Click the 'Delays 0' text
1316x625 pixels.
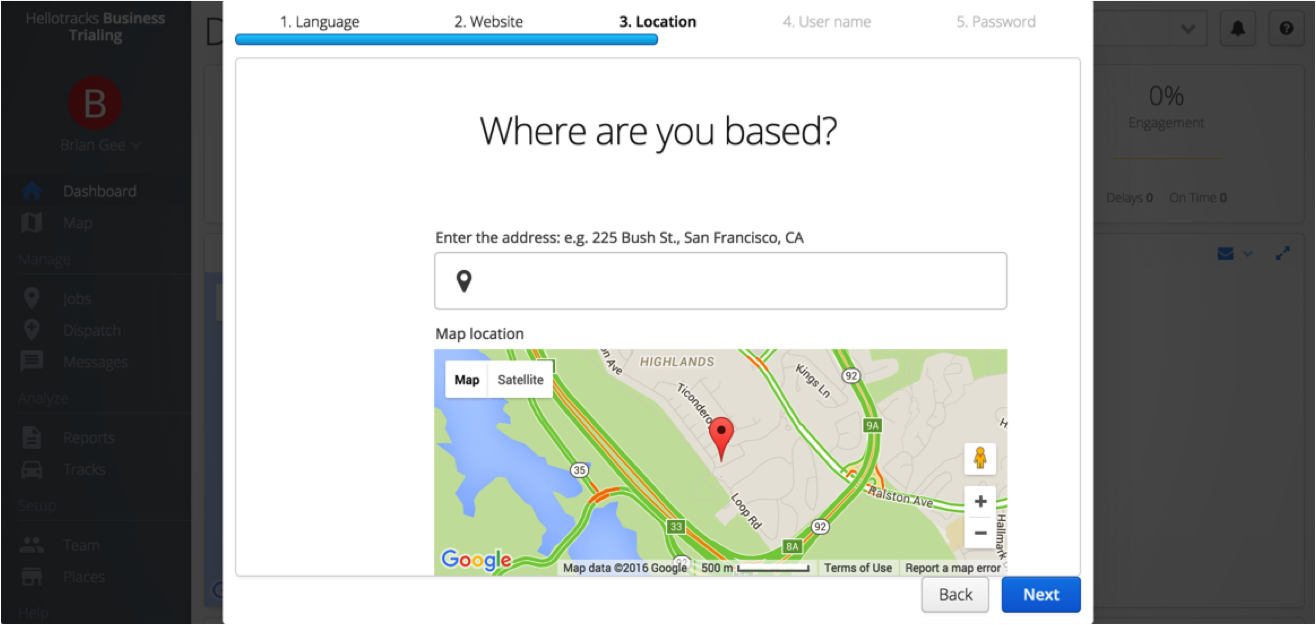click(1130, 198)
